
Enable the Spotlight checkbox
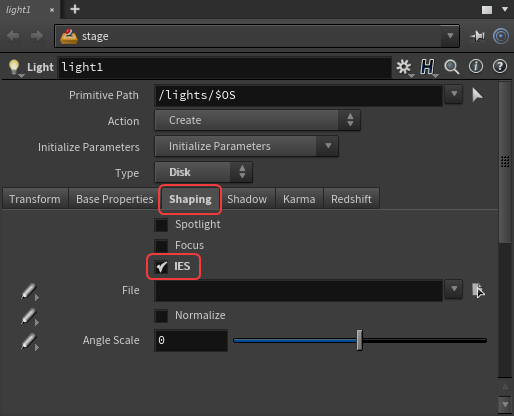161,225
